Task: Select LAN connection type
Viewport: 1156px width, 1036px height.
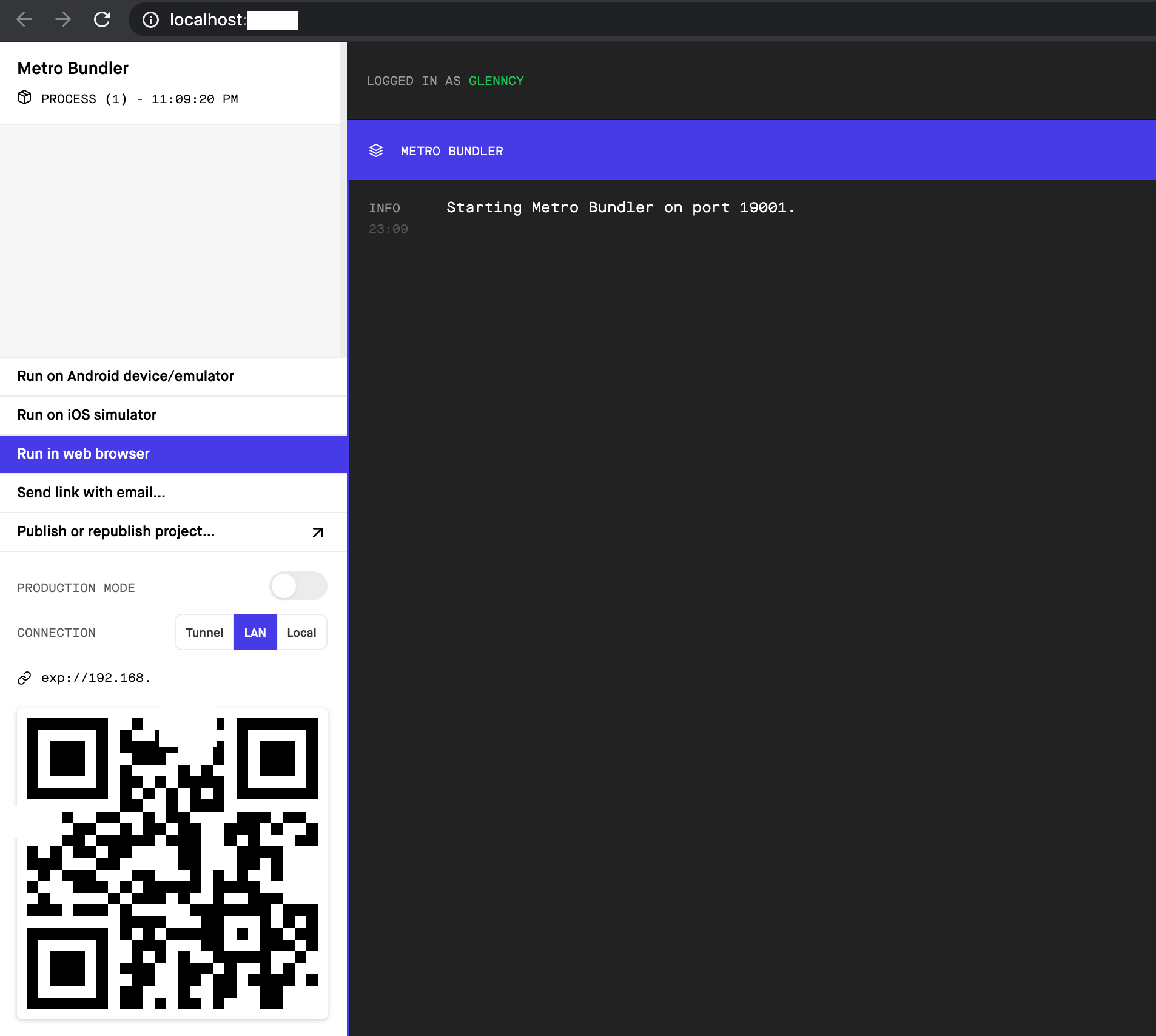Action: [255, 633]
